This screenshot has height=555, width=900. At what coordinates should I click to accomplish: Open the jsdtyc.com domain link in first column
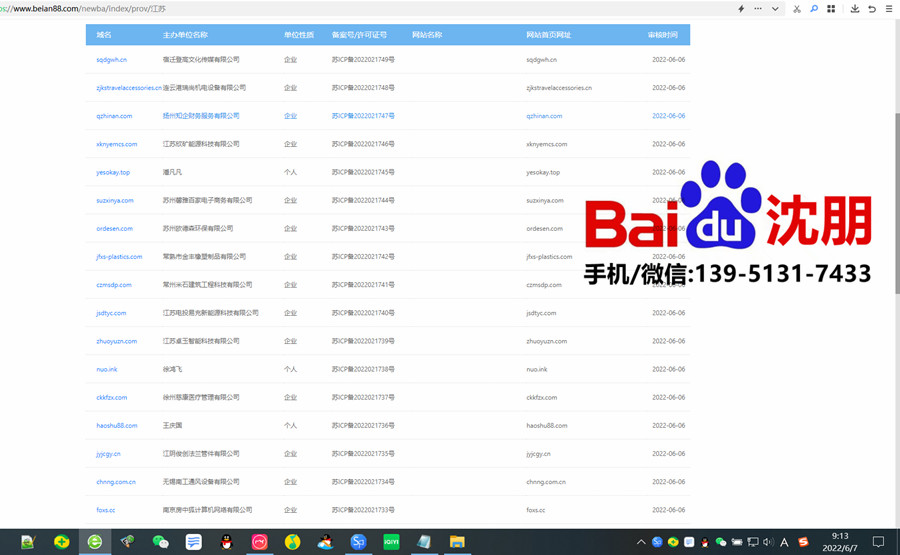point(111,313)
